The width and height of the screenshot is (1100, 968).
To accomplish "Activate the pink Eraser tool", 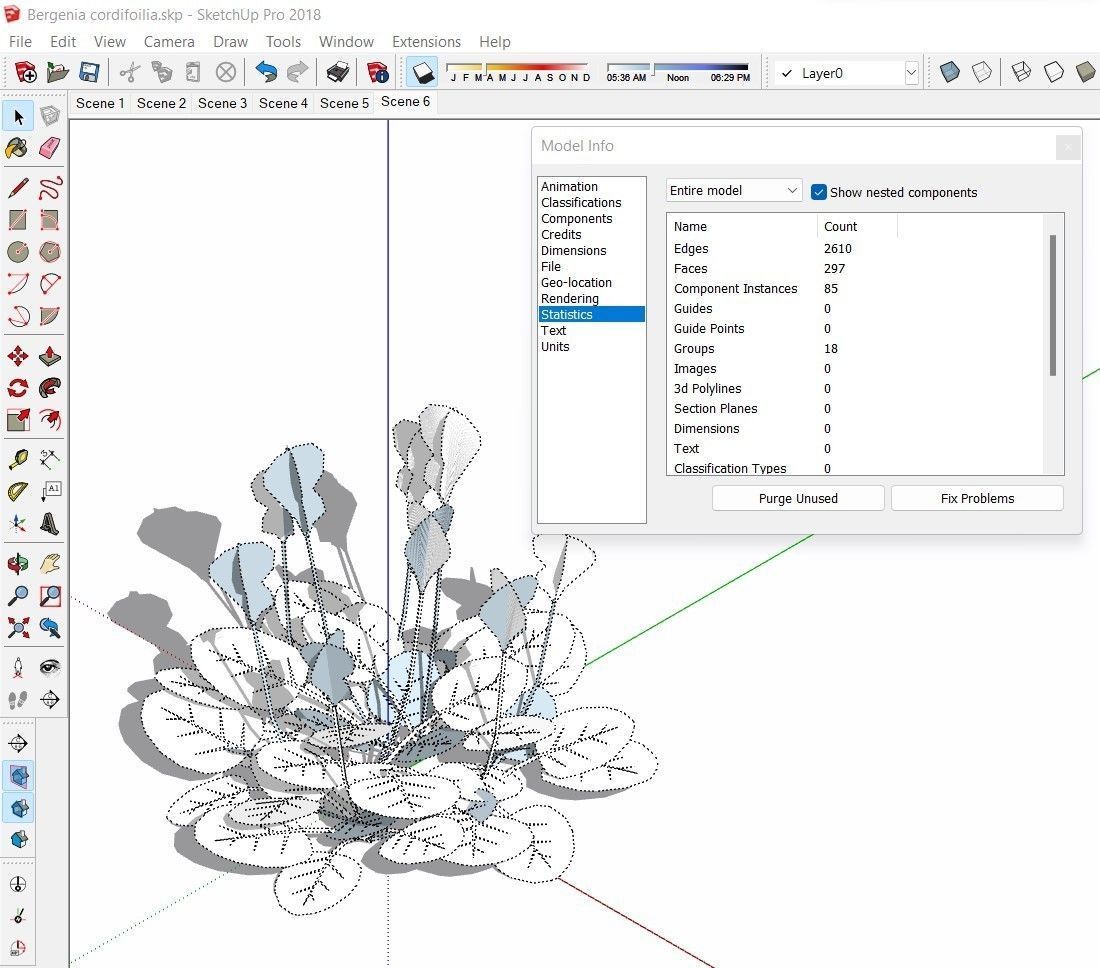I will point(50,148).
